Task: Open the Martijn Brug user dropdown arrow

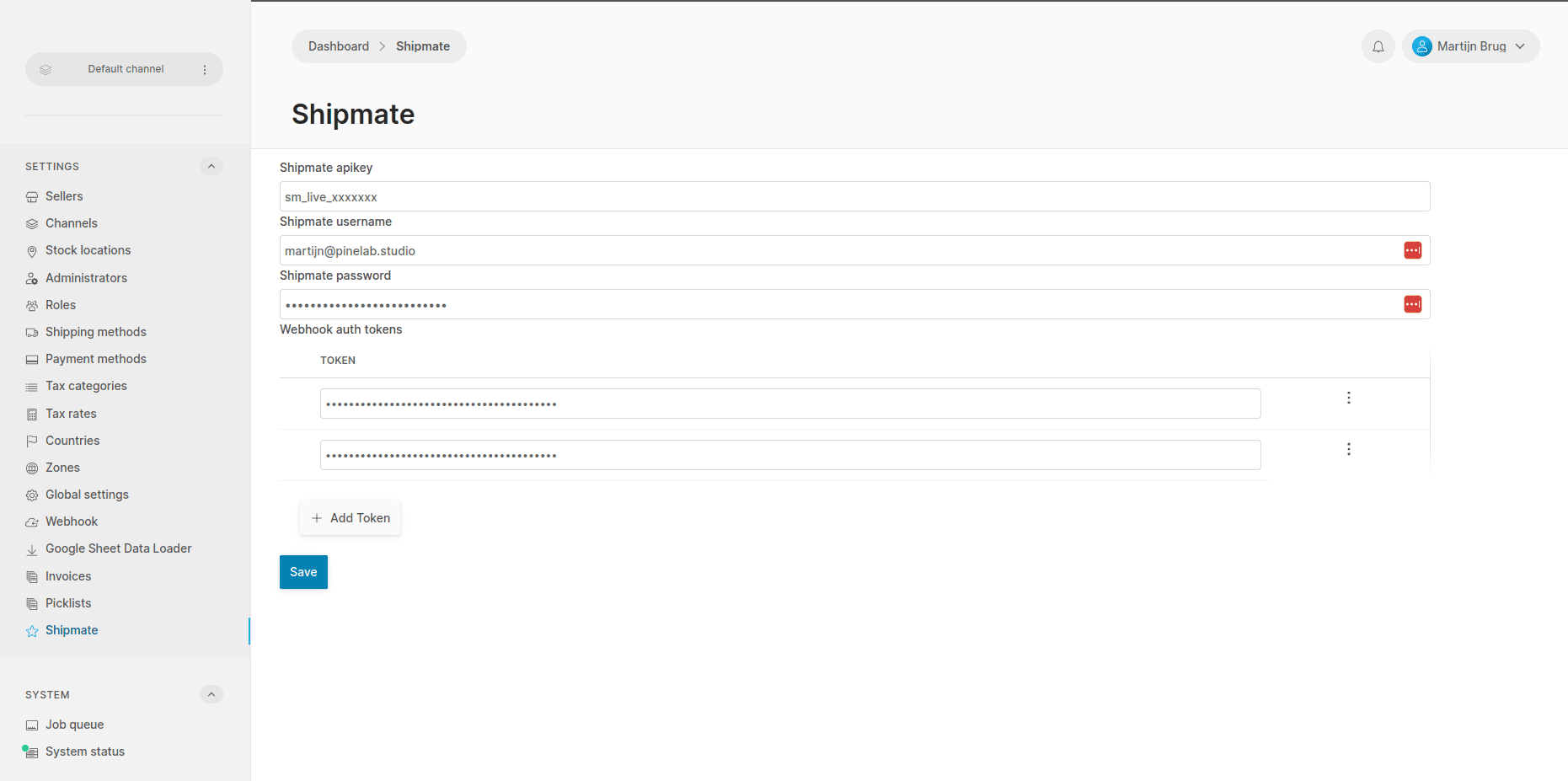Action: [x=1520, y=46]
